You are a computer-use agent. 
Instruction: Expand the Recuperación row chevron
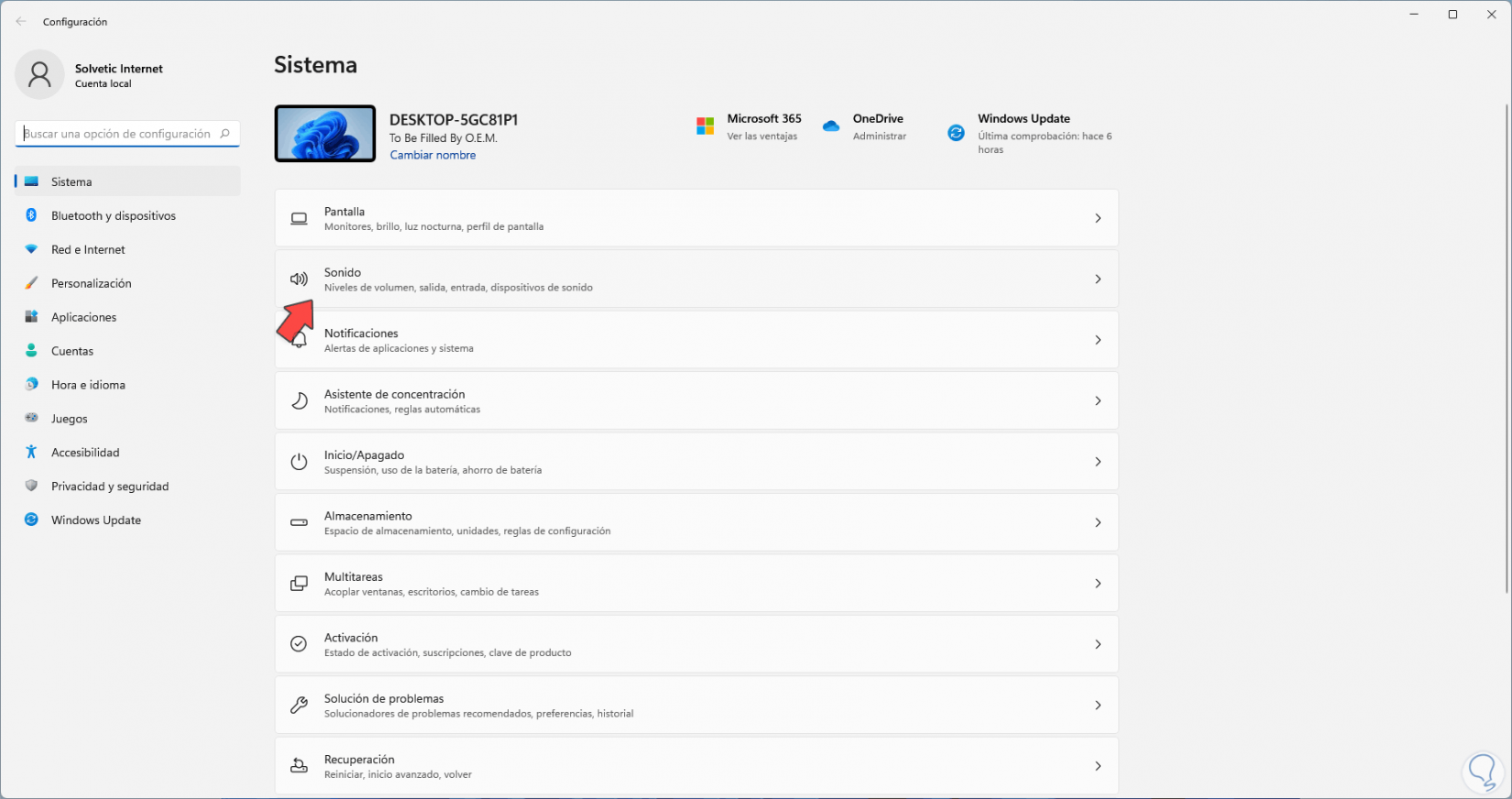[x=1098, y=766]
